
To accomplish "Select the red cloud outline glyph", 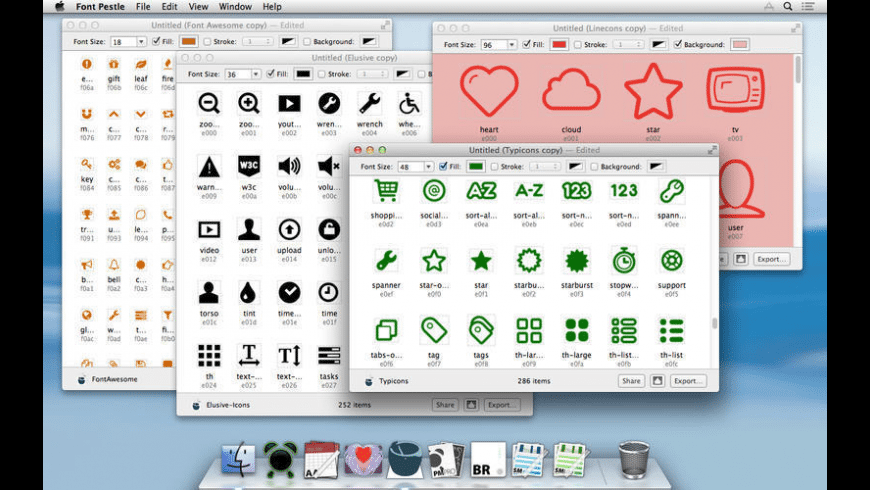I will pyautogui.click(x=571, y=92).
